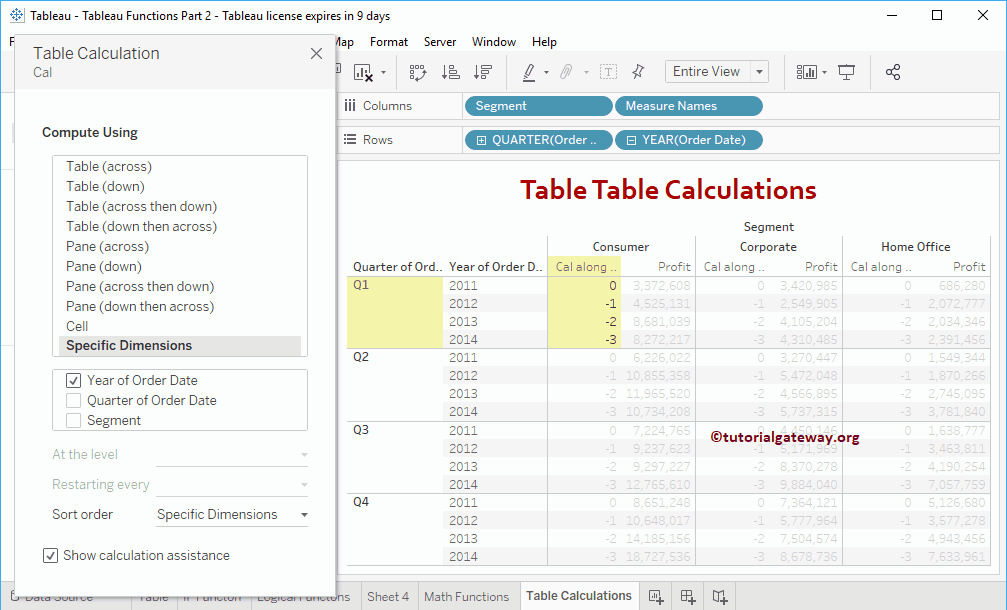1007x610 pixels.
Task: Open the Format menu
Action: pyautogui.click(x=389, y=42)
